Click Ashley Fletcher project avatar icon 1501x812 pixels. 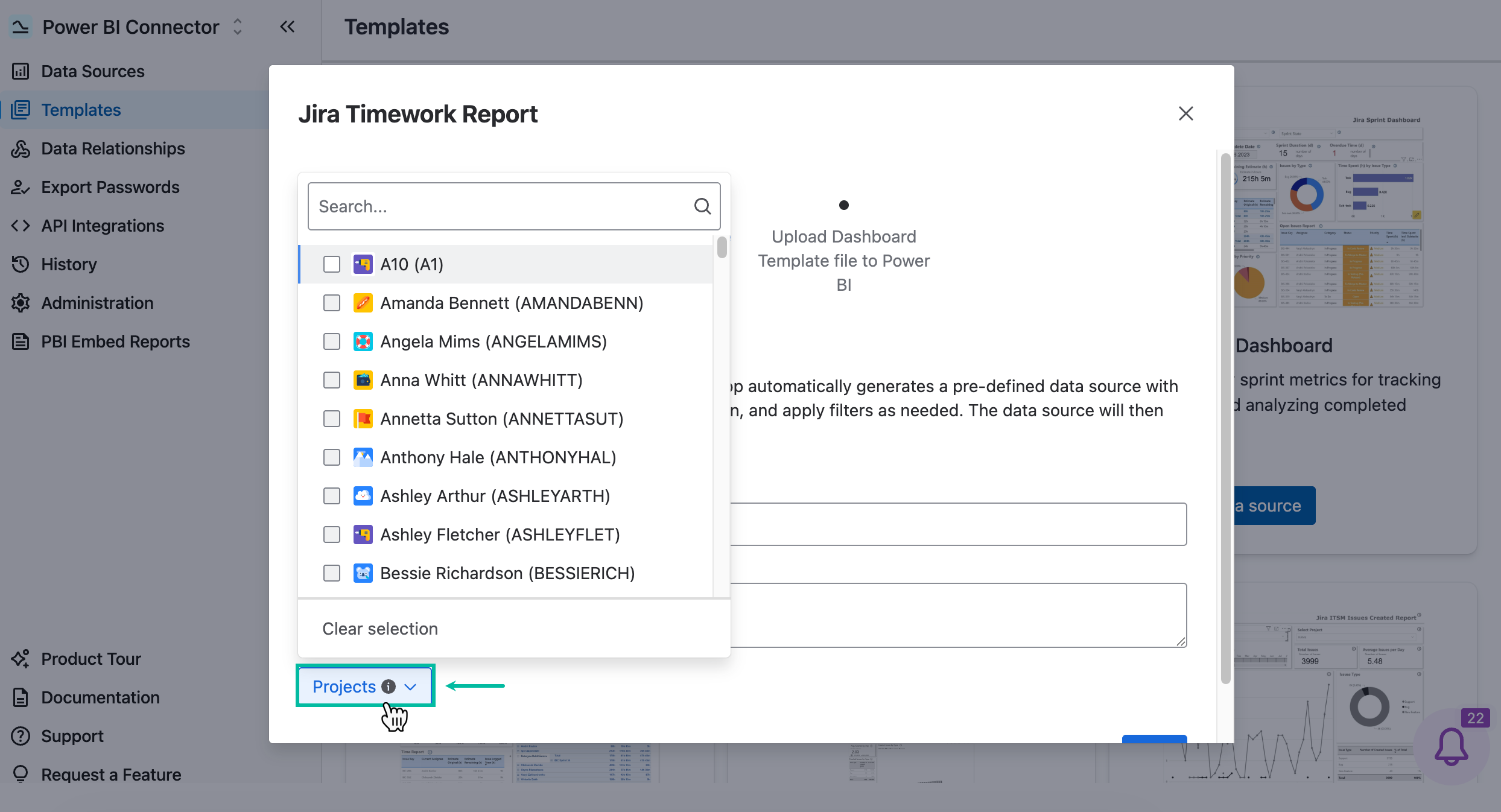coord(363,534)
